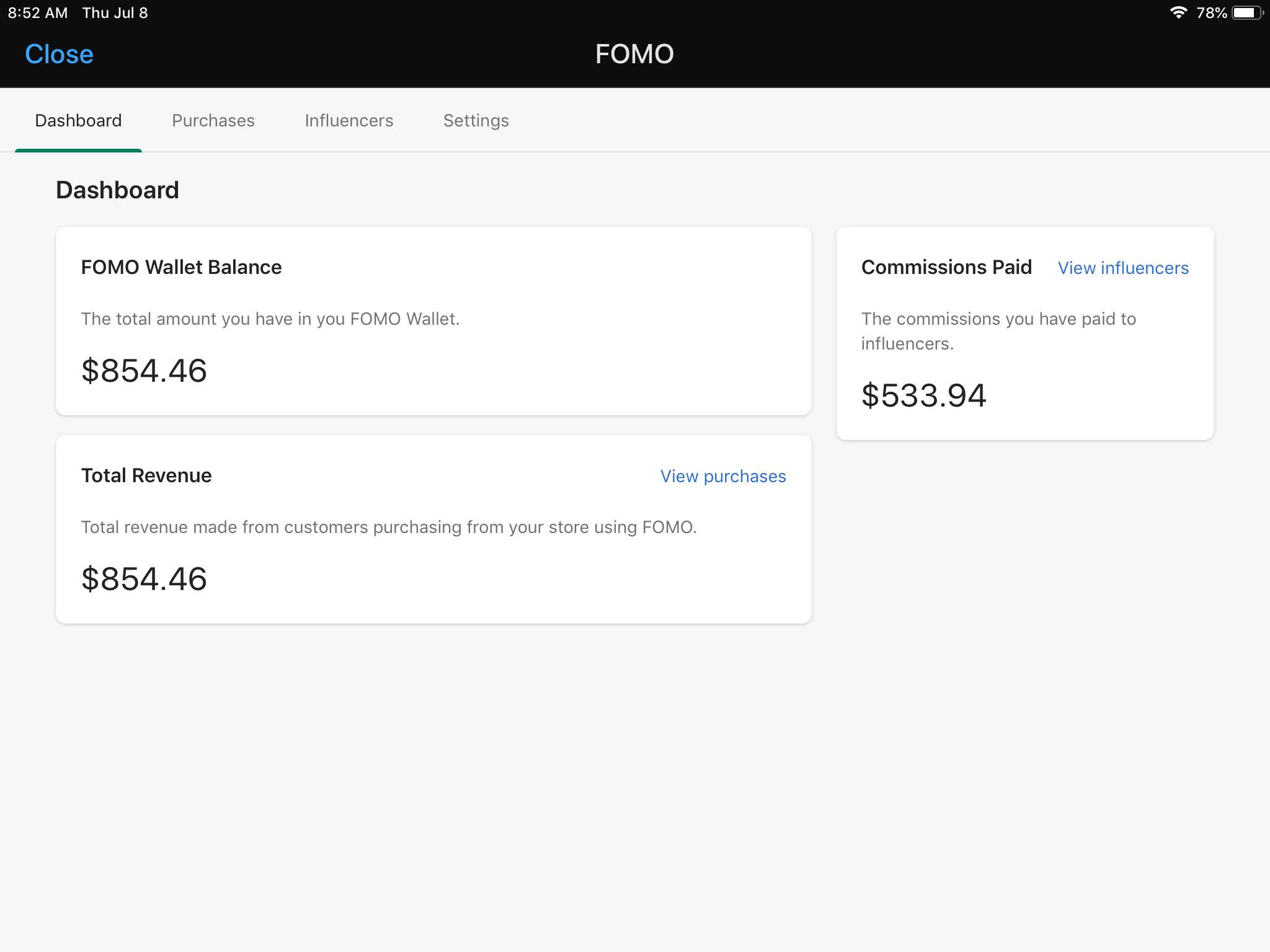Screen dimensions: 1270x952
Task: Click the FOMO Wallet Balance heading
Action: pyautogui.click(x=181, y=267)
